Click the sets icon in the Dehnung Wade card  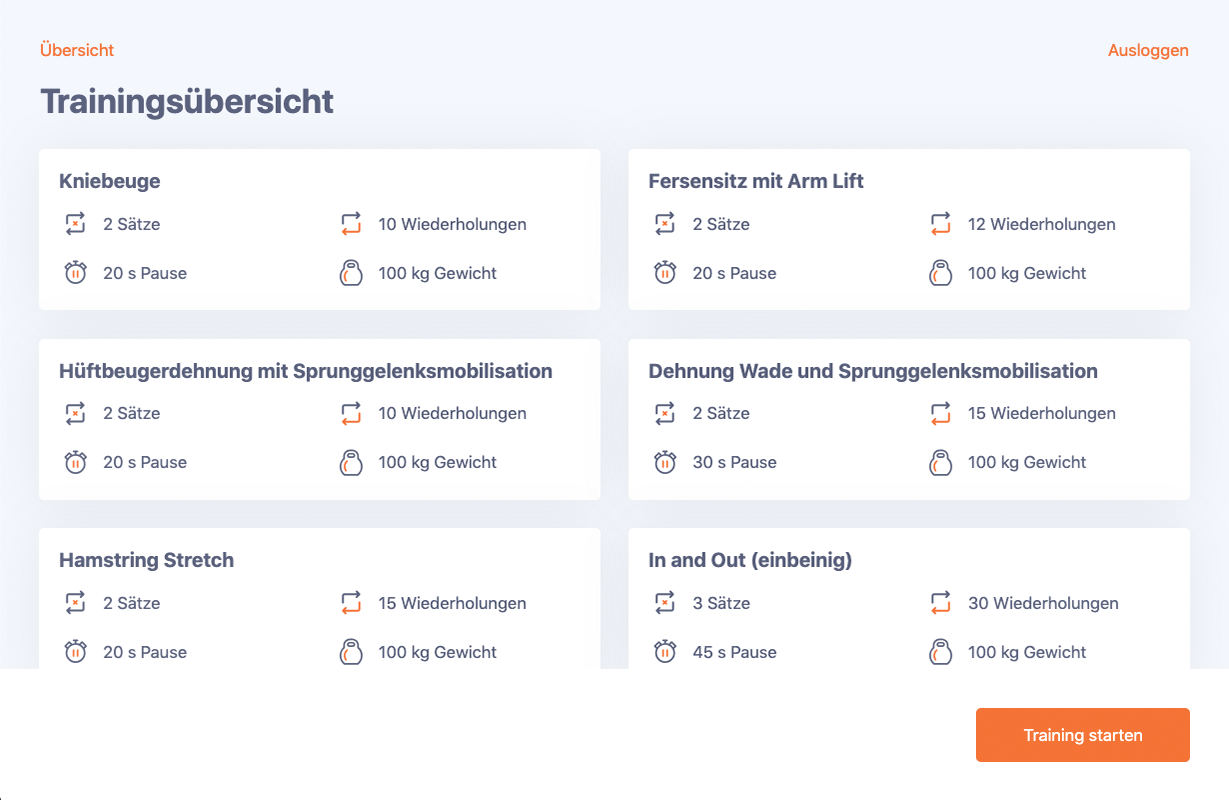665,413
